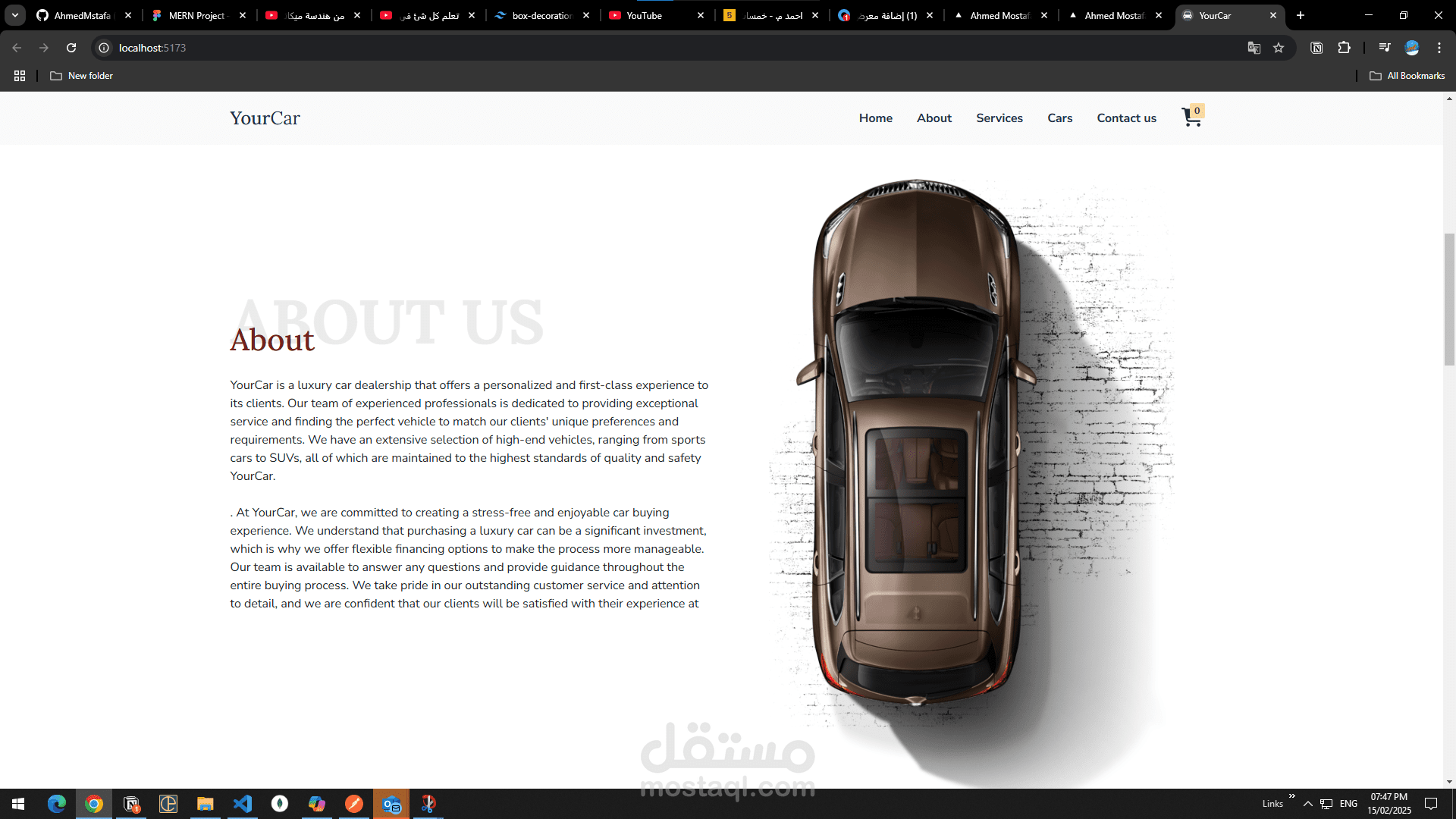Open the Chrome Extensions puzzle icon

pyautogui.click(x=1344, y=48)
